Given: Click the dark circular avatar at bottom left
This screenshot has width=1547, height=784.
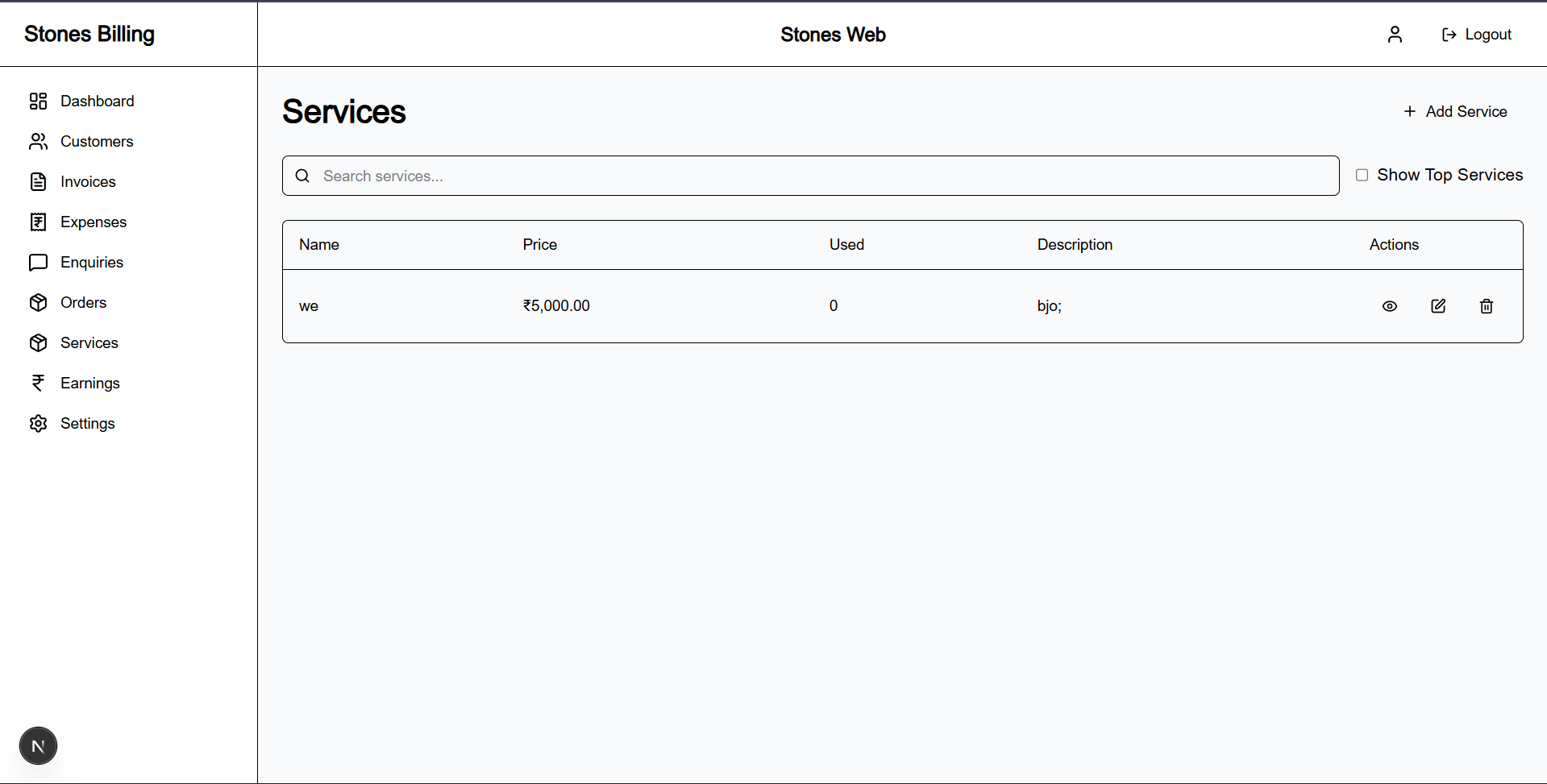Looking at the screenshot, I should pos(38,745).
